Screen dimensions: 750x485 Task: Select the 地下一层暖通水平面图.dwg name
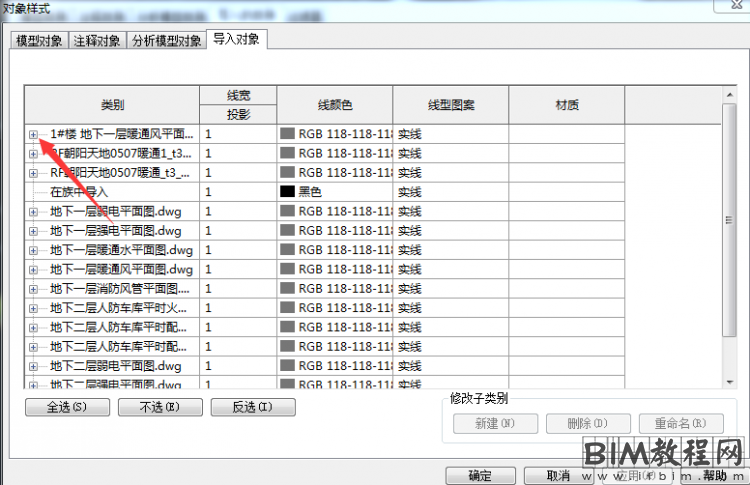121,250
